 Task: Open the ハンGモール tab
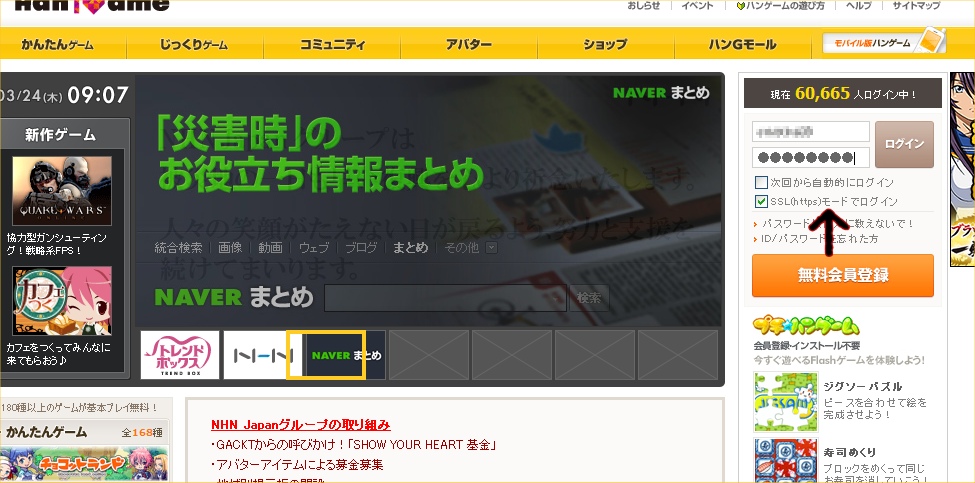[742, 45]
